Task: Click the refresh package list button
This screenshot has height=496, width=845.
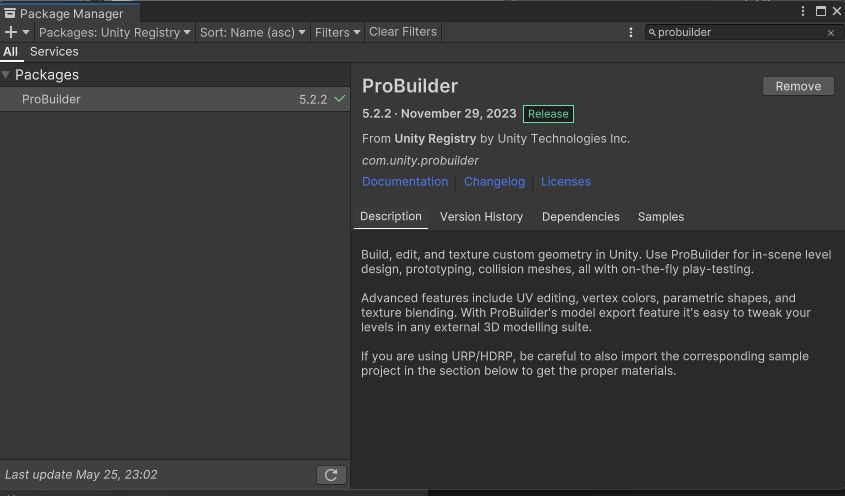Action: pyautogui.click(x=331, y=475)
